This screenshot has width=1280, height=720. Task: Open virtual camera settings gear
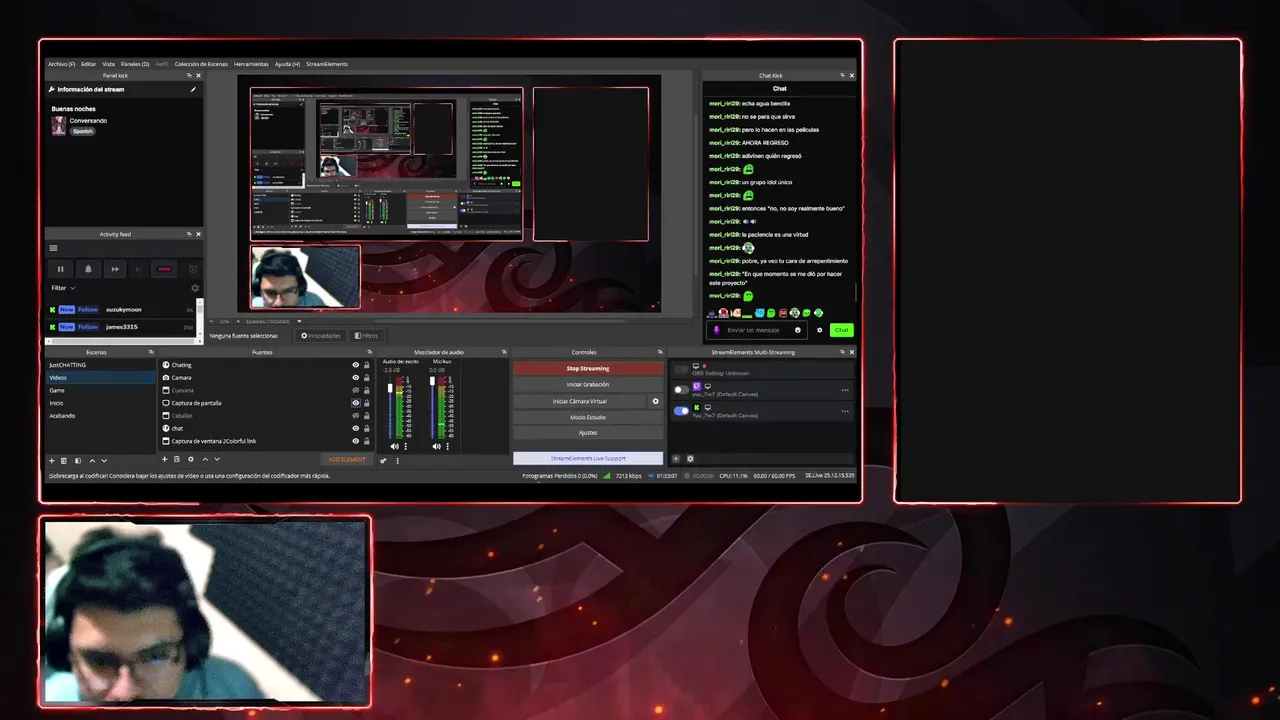click(656, 401)
